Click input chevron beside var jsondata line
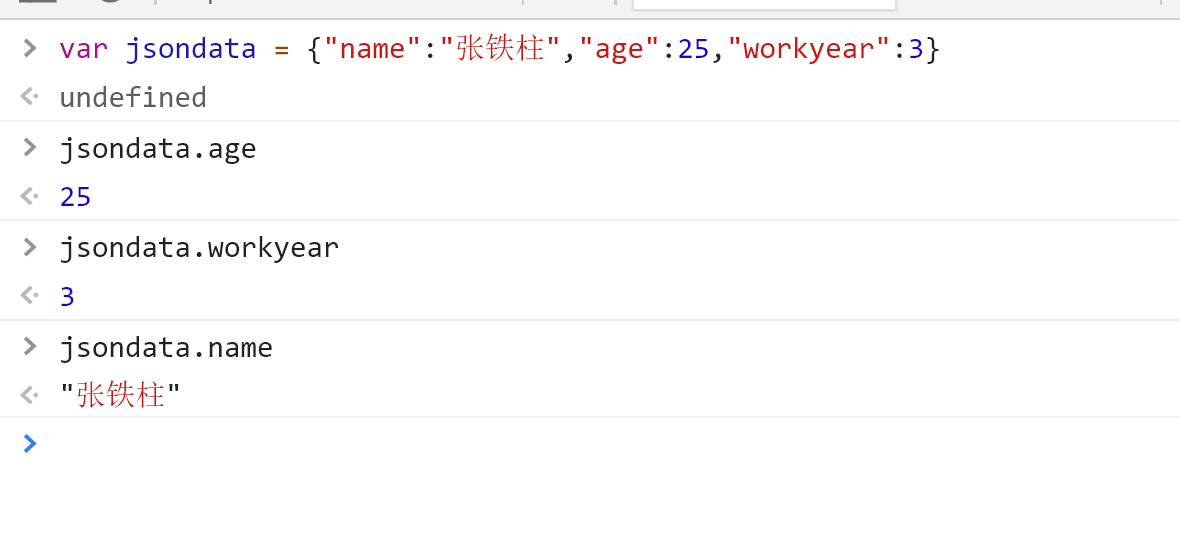1180x538 pixels. pyautogui.click(x=30, y=47)
